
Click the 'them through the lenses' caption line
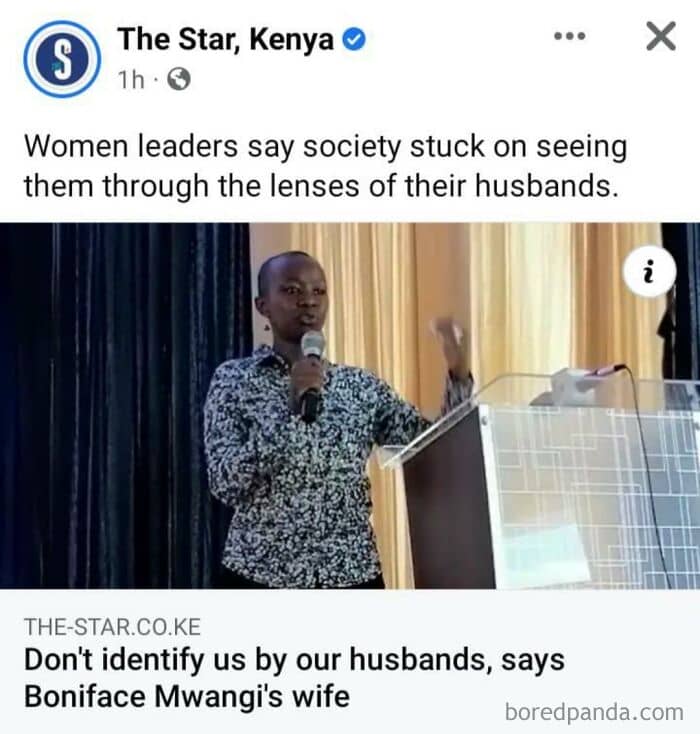click(321, 185)
